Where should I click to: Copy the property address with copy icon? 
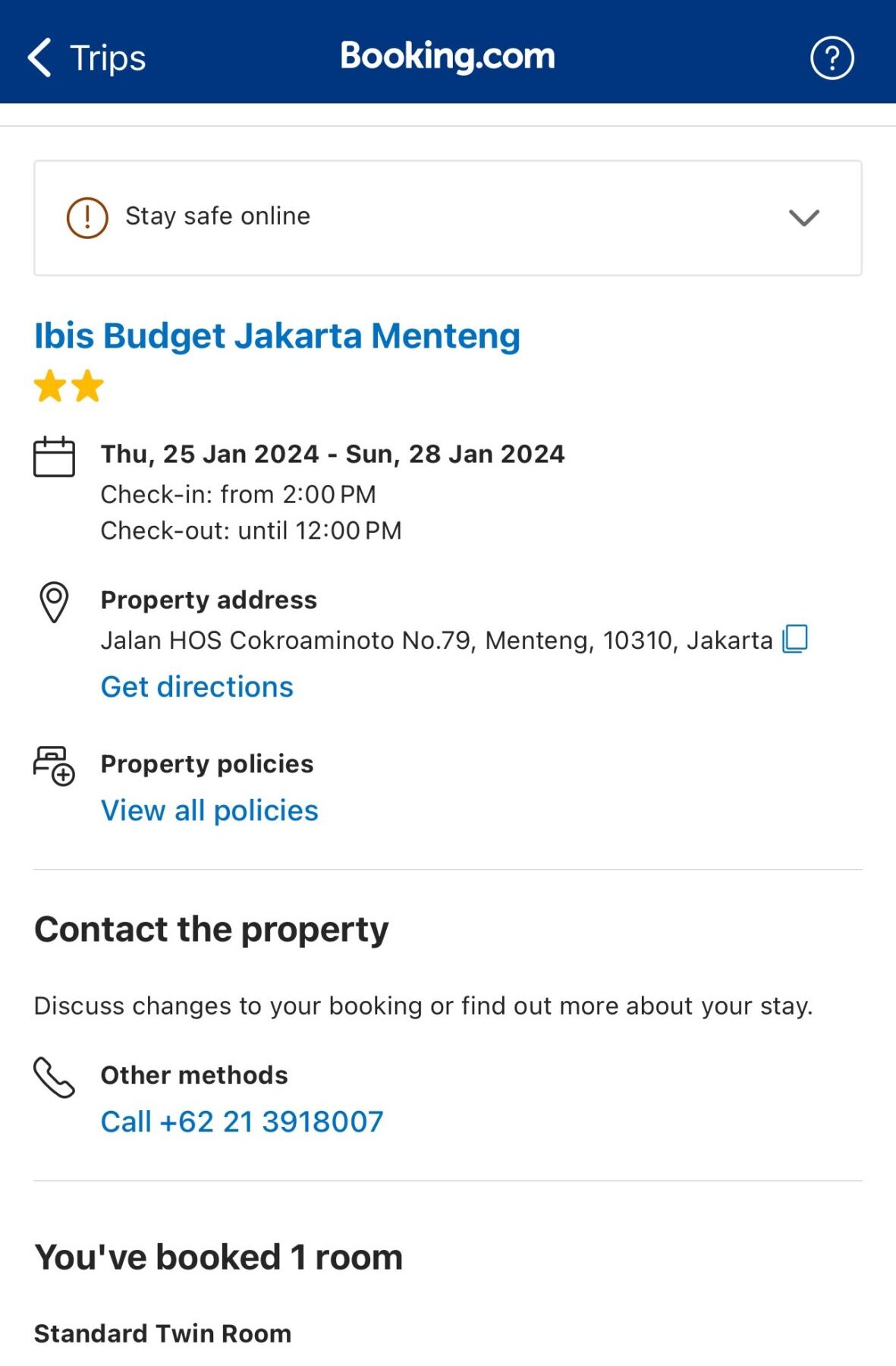pos(795,639)
